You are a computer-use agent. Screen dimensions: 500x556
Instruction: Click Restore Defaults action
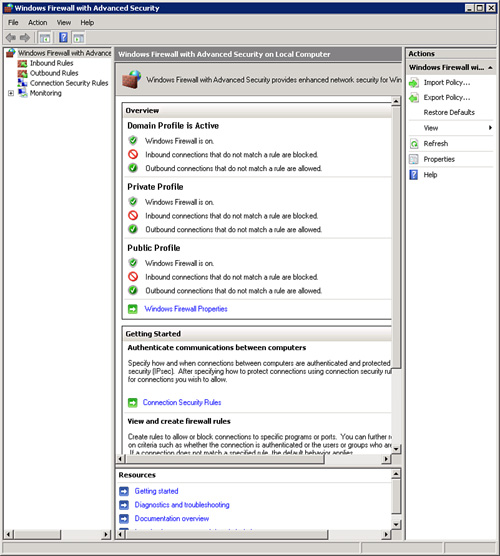click(449, 112)
